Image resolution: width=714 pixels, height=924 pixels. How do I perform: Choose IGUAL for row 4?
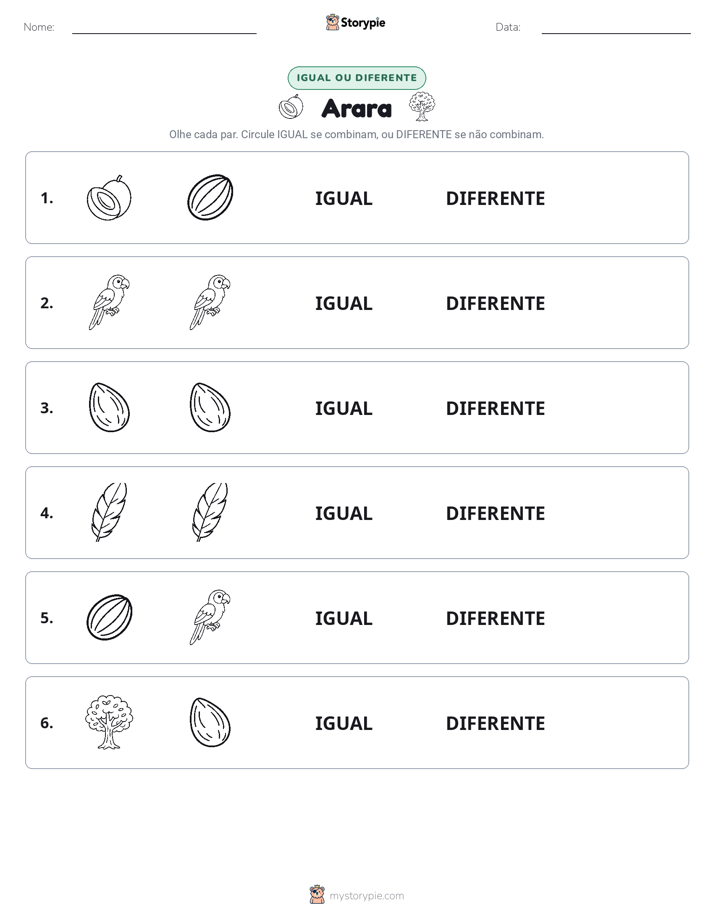[343, 513]
